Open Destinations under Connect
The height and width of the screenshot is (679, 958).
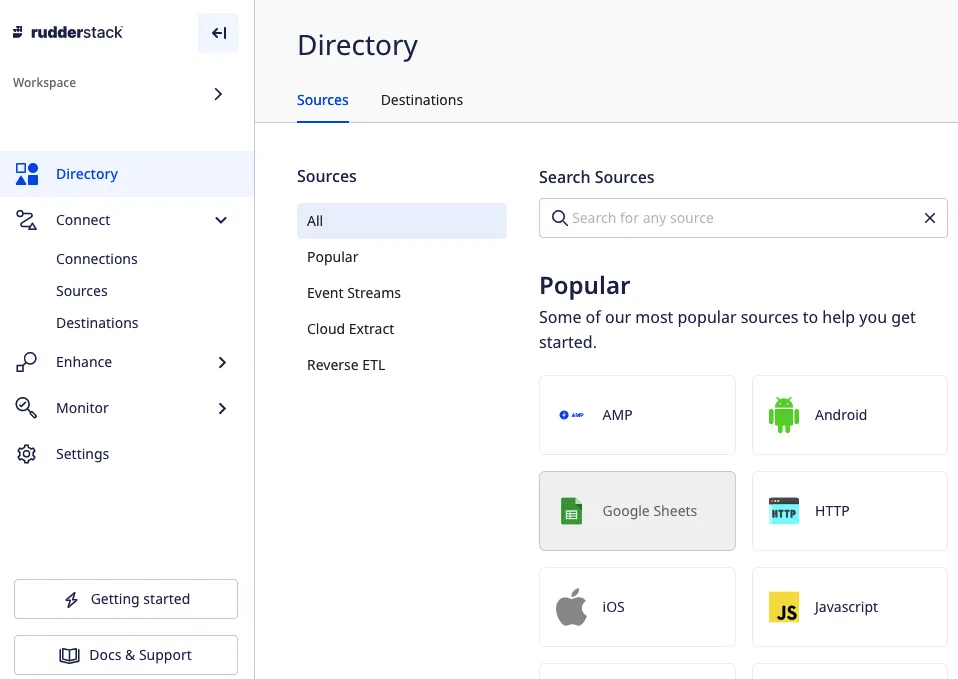(97, 323)
